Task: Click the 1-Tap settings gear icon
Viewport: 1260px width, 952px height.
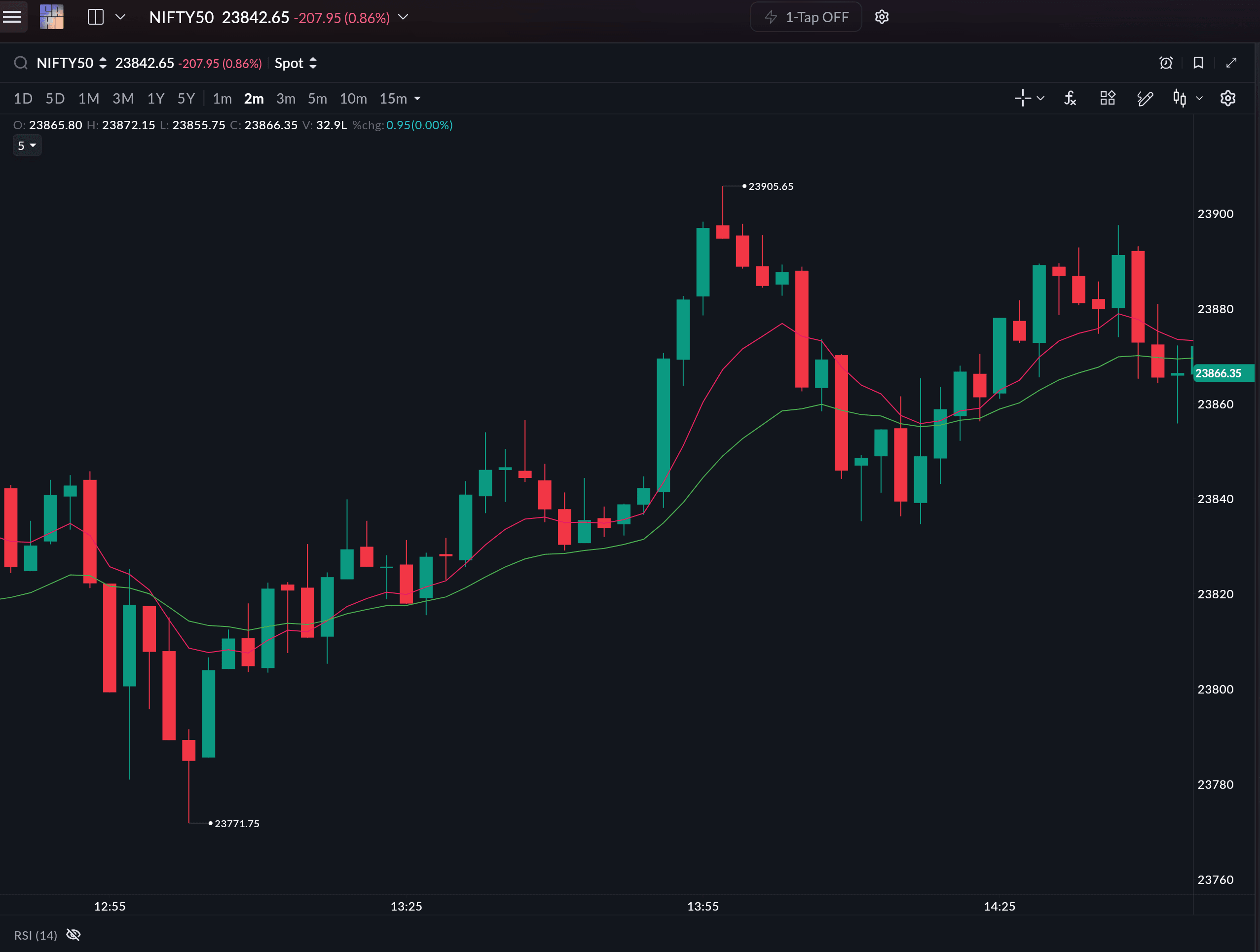Action: click(x=881, y=17)
